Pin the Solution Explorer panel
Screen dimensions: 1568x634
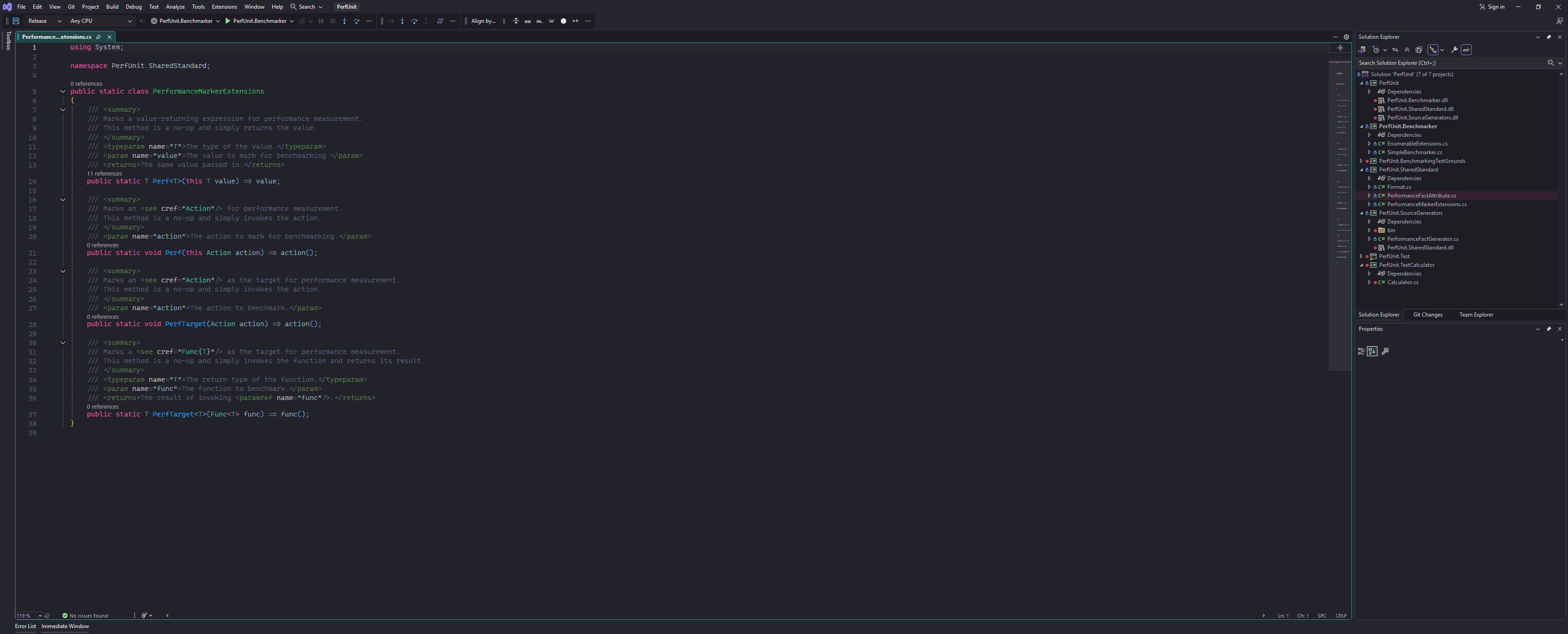(1549, 36)
